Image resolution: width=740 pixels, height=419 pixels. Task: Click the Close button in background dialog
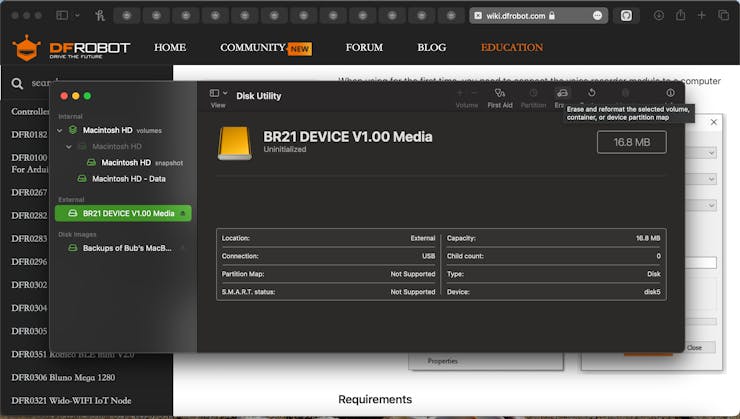point(700,348)
